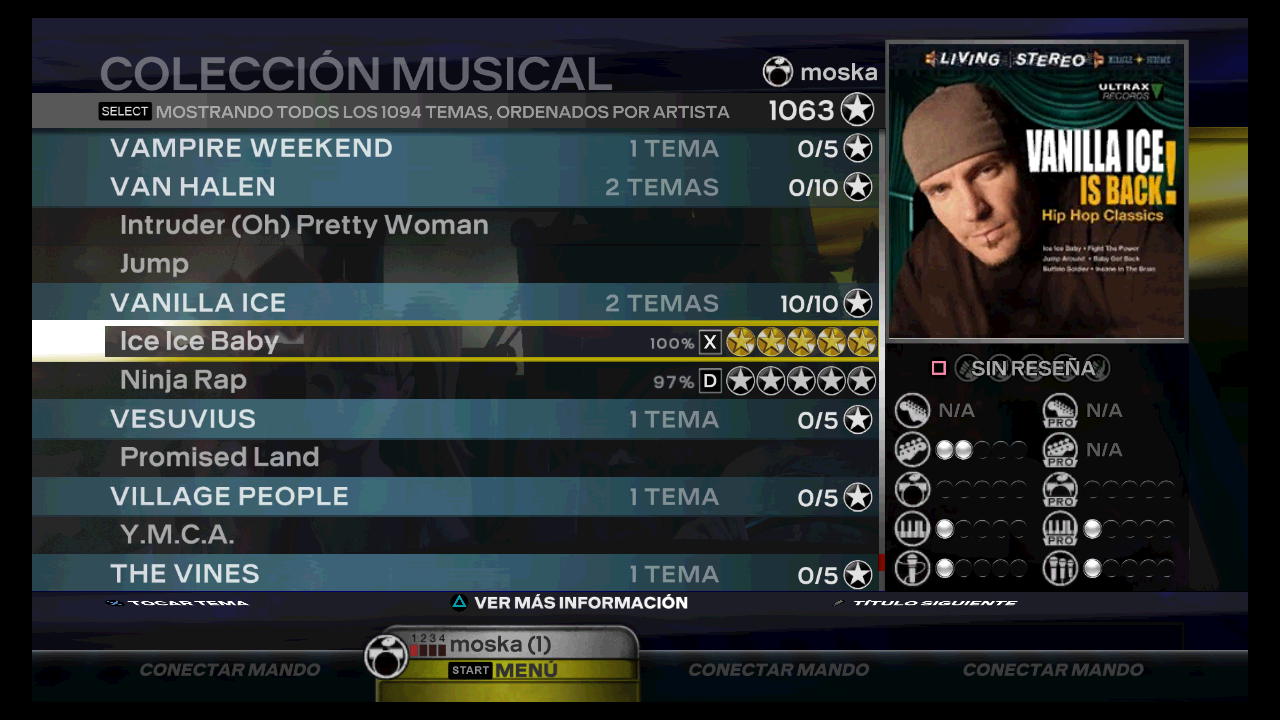
Task: Collapse the VAN HALEN artist group
Action: 455,187
